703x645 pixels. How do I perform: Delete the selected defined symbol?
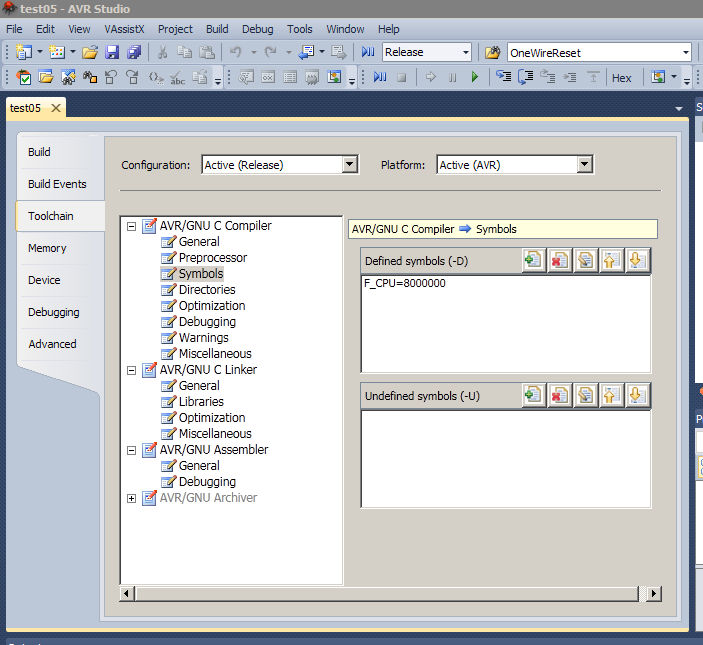tap(559, 261)
